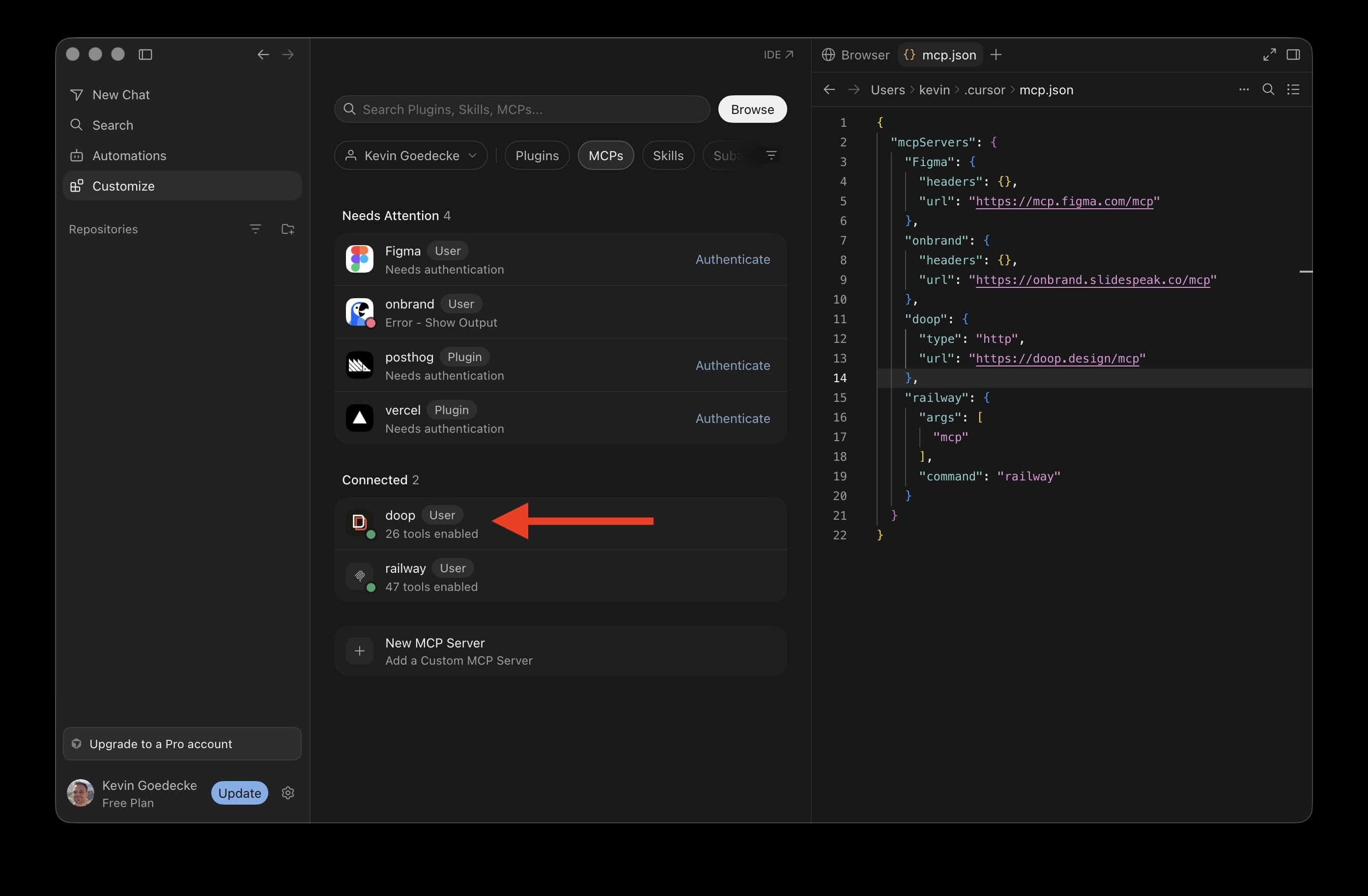Authenticate the Figma MCP server

coord(733,259)
